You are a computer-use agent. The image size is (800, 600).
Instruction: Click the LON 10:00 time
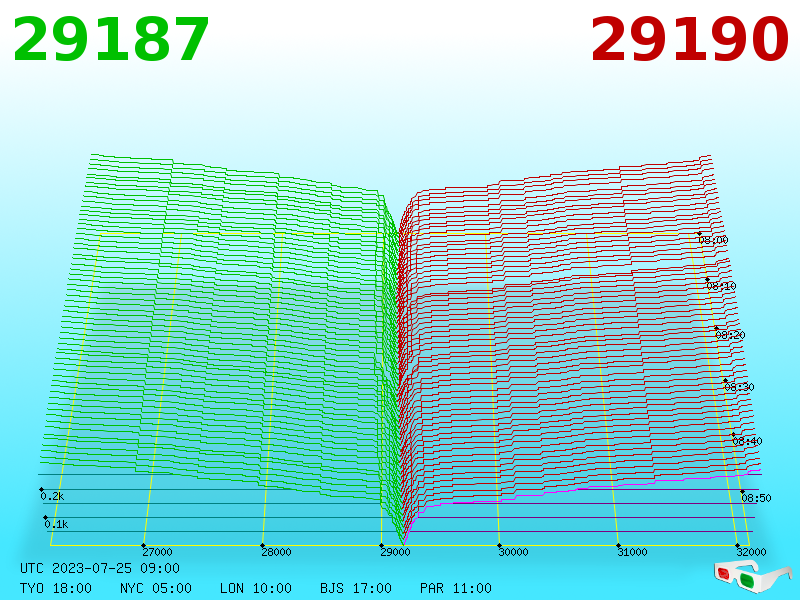(x=256, y=588)
